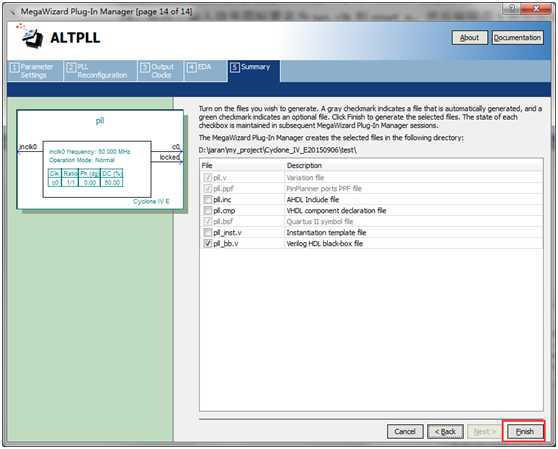Select the 'Instantiation template file' description
Screen dimensions: 558x449
pyautogui.click(x=326, y=233)
